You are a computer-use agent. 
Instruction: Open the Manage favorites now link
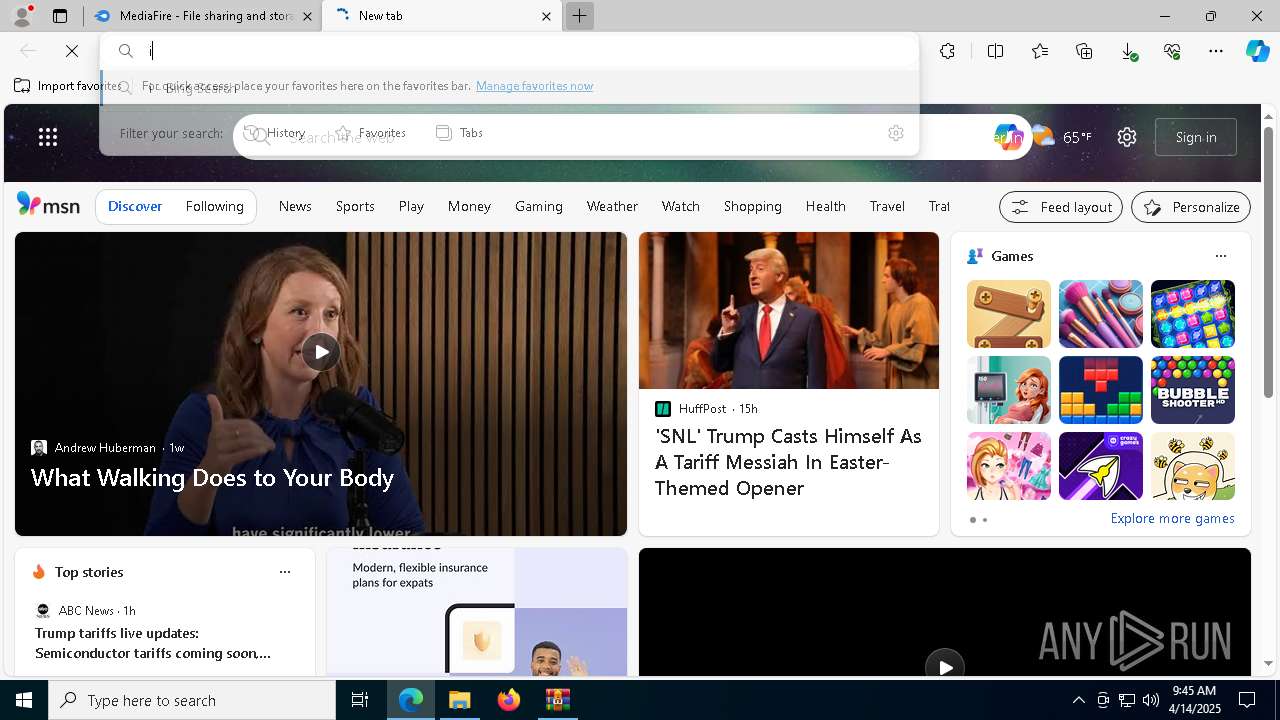(534, 86)
